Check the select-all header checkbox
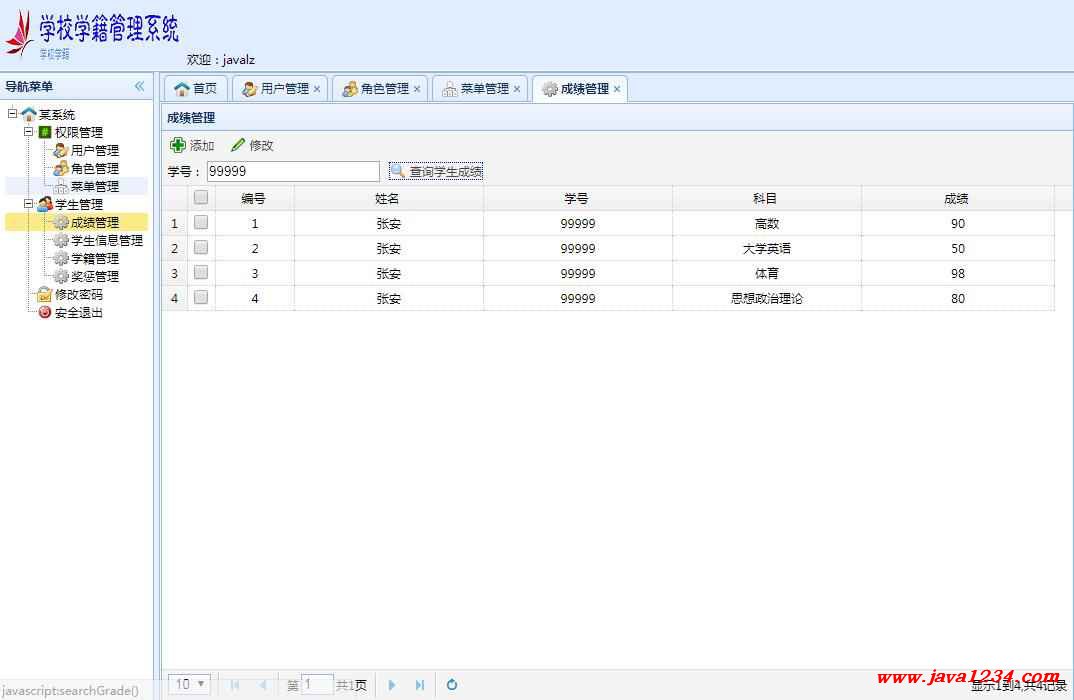 201,197
